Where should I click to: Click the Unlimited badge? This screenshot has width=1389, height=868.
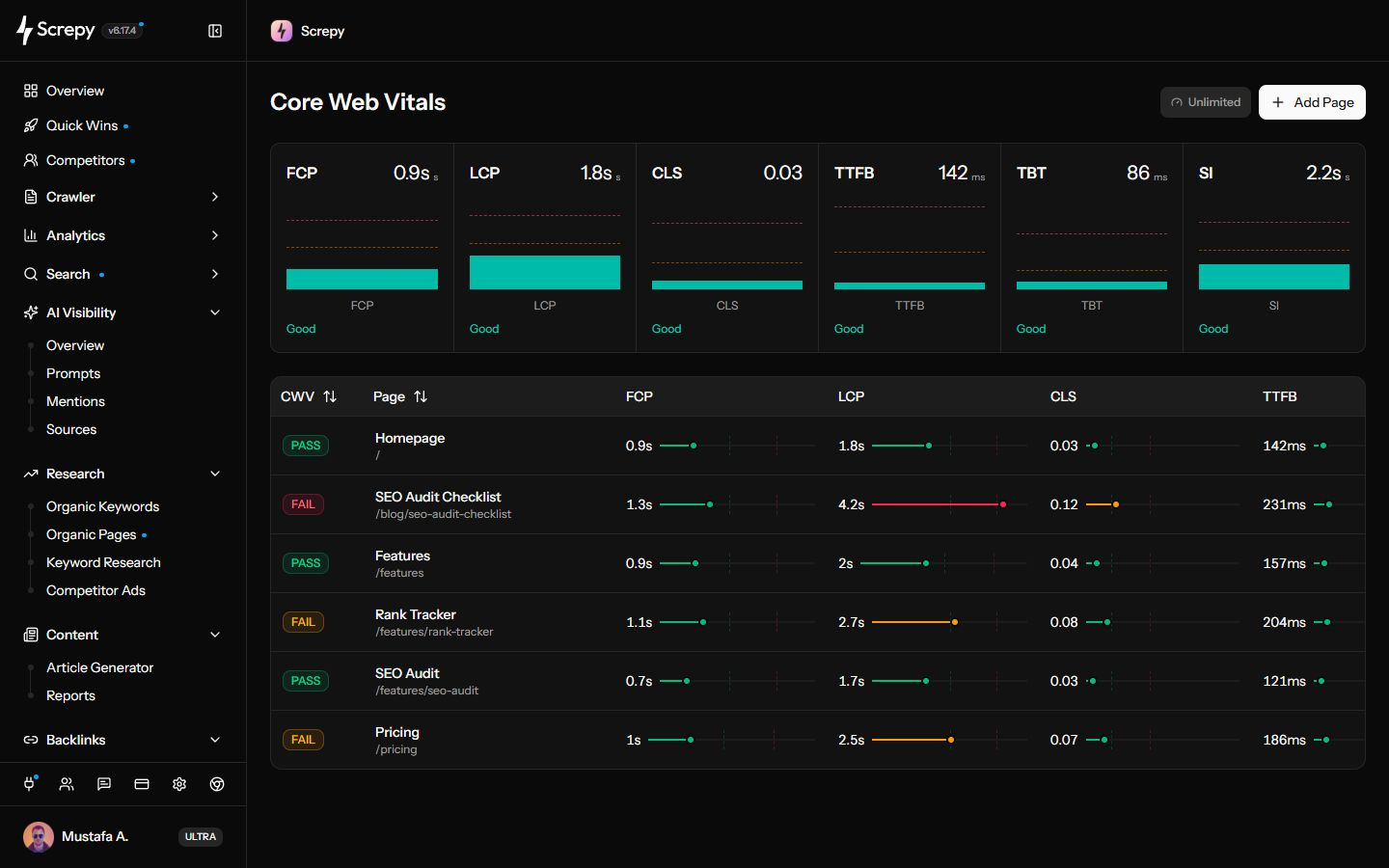pyautogui.click(x=1206, y=102)
